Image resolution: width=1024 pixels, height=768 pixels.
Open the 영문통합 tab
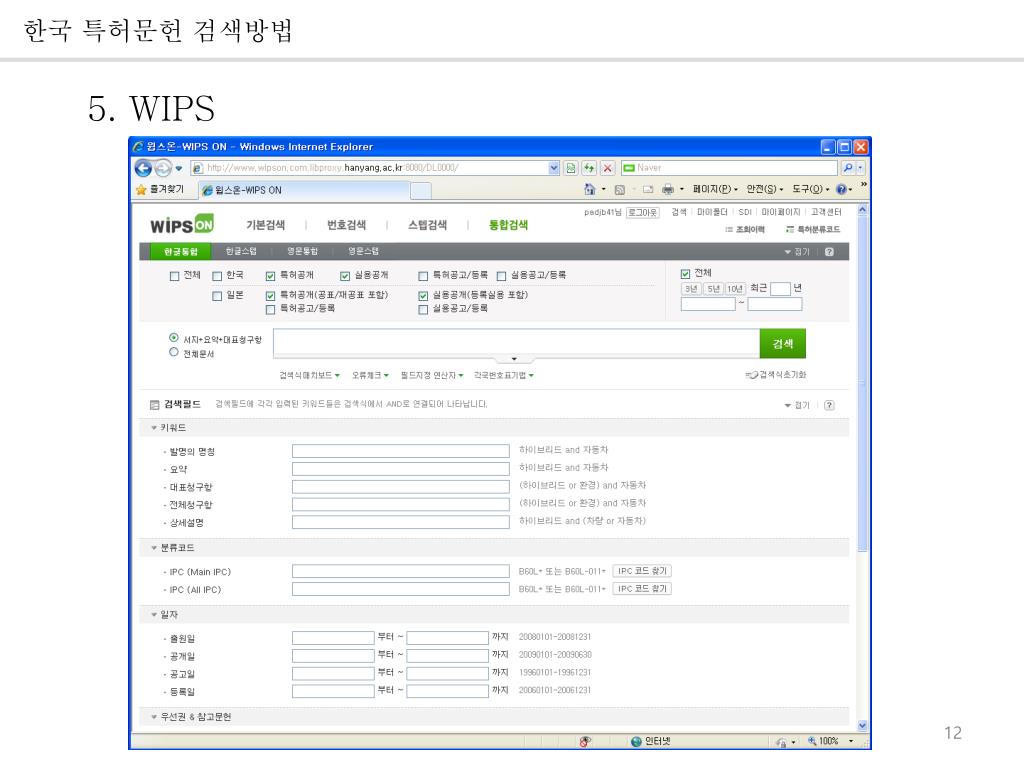(x=302, y=251)
